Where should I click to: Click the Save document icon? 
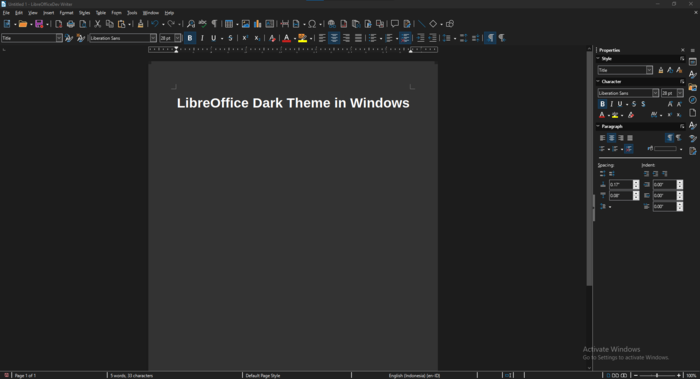coord(39,24)
